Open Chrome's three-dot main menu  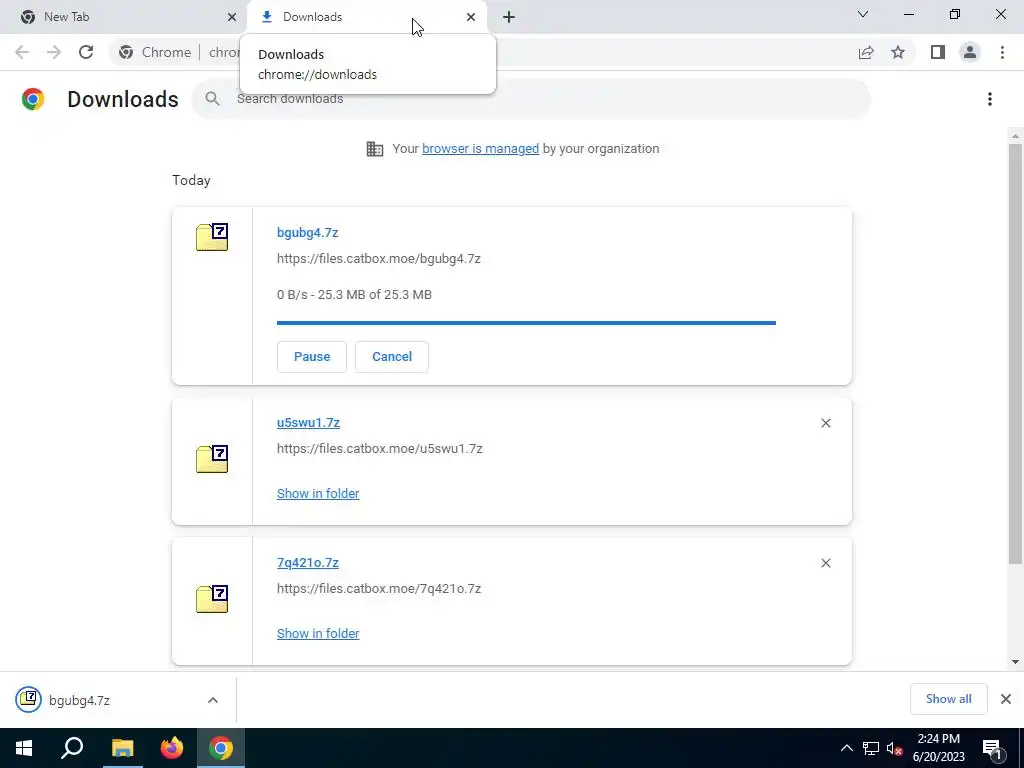[1002, 52]
